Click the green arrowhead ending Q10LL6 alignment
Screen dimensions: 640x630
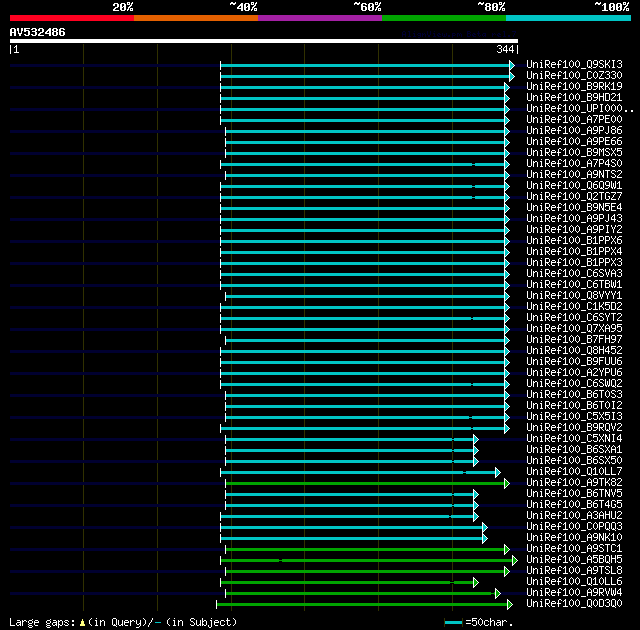tap(476, 583)
